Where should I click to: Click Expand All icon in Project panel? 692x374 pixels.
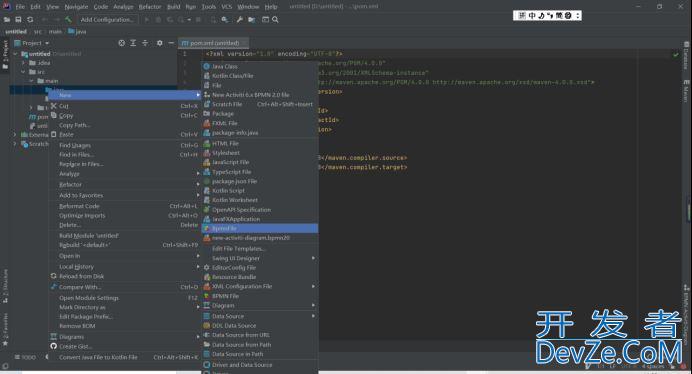[133, 43]
